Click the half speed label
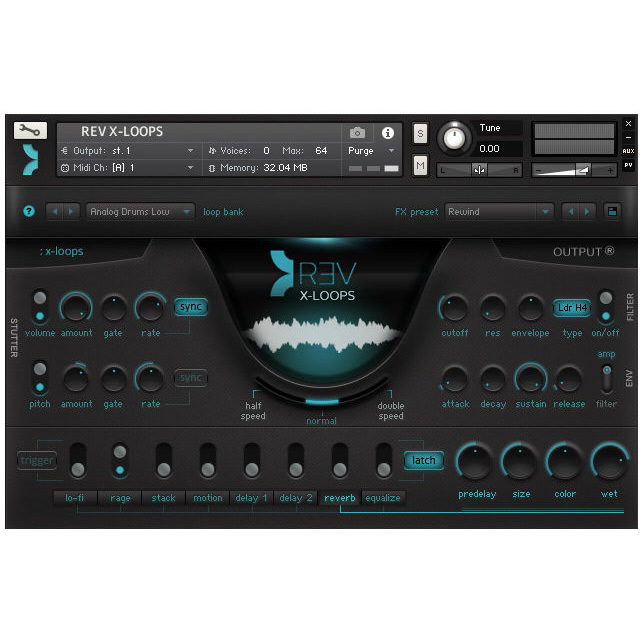This screenshot has width=643, height=643. [253, 410]
